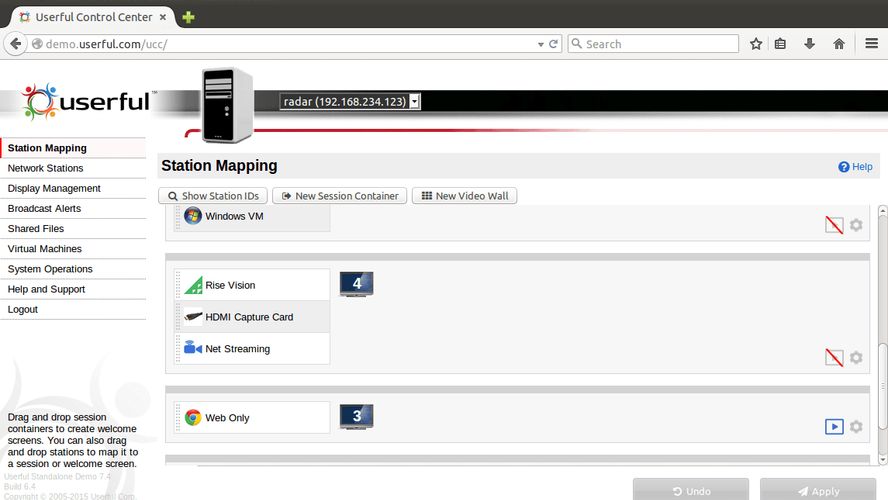Go to Display Management
The height and width of the screenshot is (500, 888).
(74, 189)
